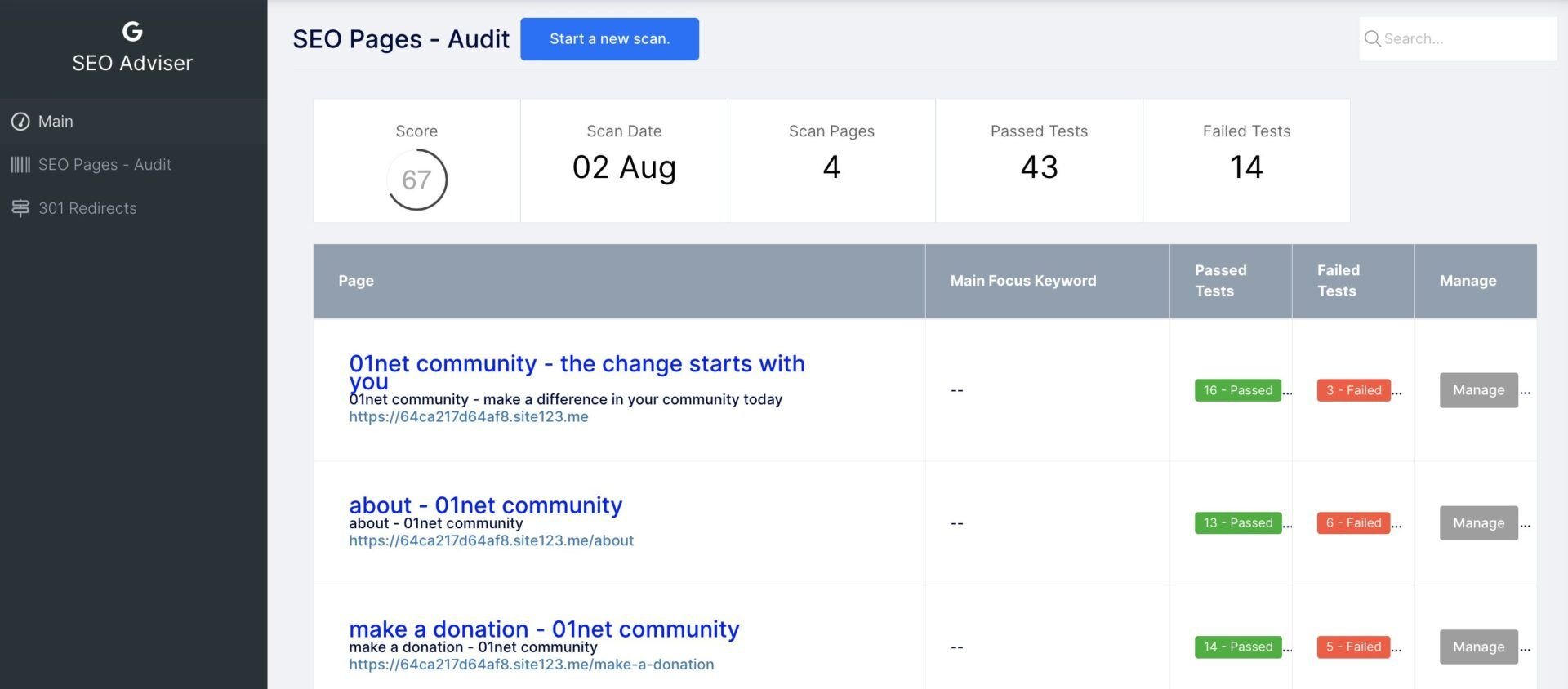Click the G logo above SEO Adviser

(x=132, y=31)
